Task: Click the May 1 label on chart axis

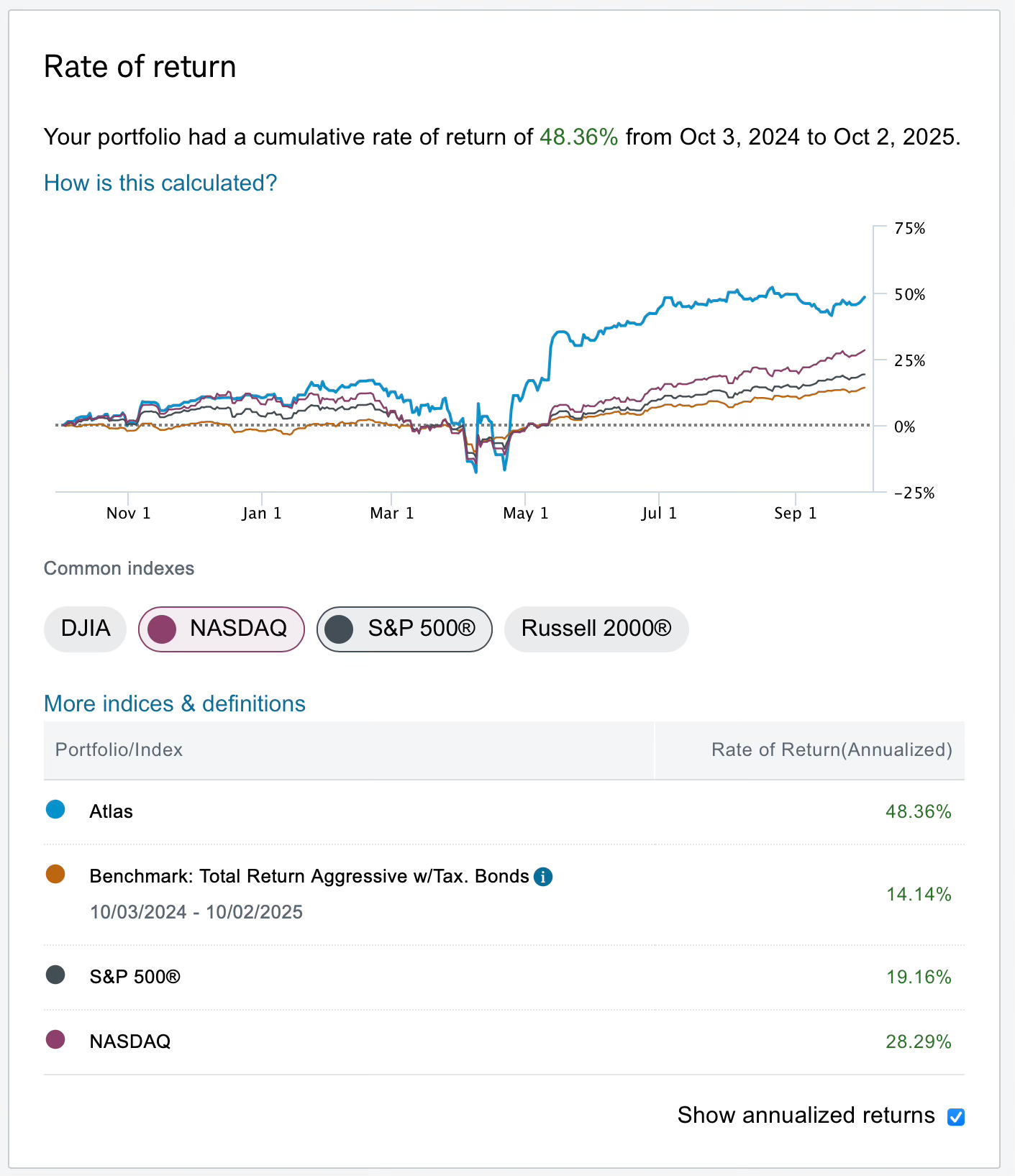Action: click(526, 513)
